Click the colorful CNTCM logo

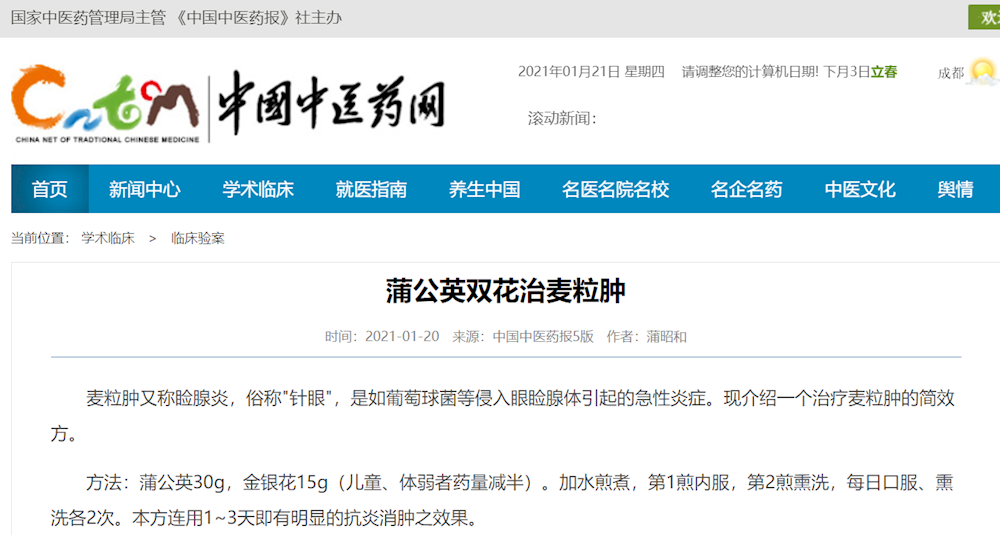[x=105, y=103]
